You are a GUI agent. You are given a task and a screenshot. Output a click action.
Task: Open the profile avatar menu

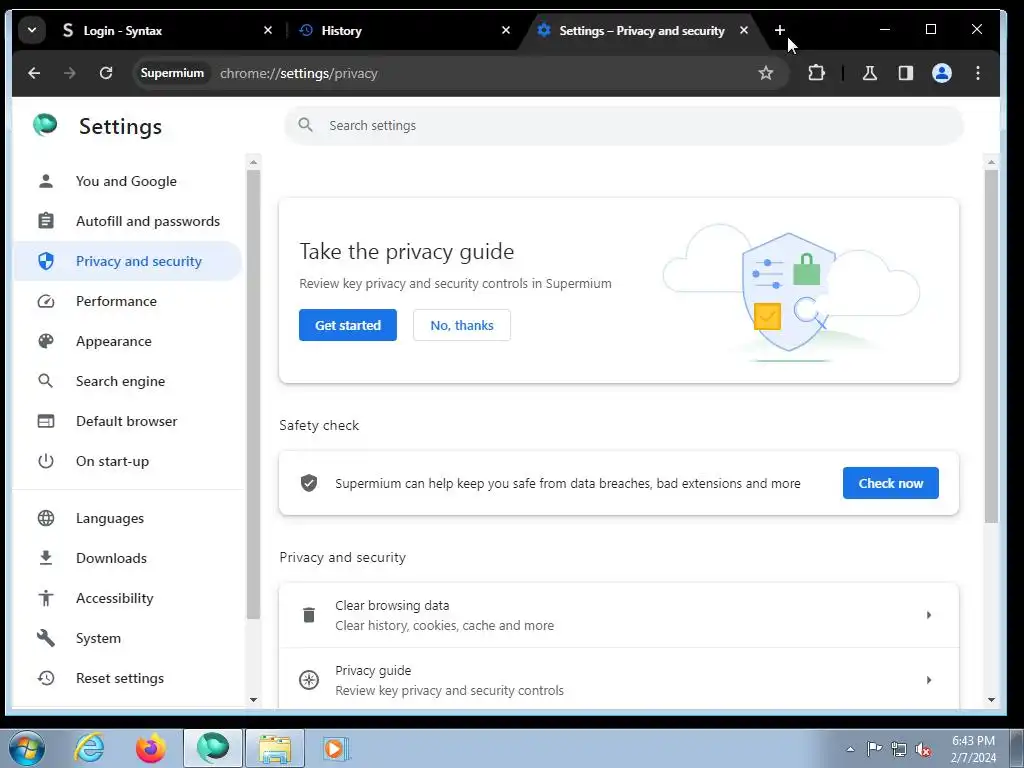(x=941, y=73)
